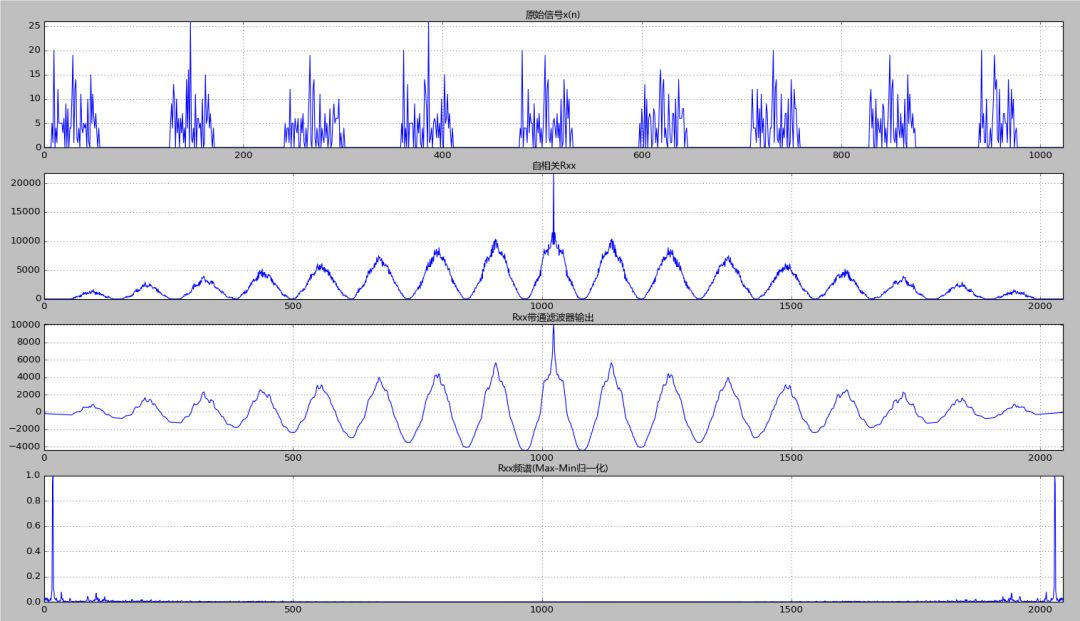Click y-axis label '20000' in the autocorrelation plot
1080x621 pixels.
pos(26,183)
